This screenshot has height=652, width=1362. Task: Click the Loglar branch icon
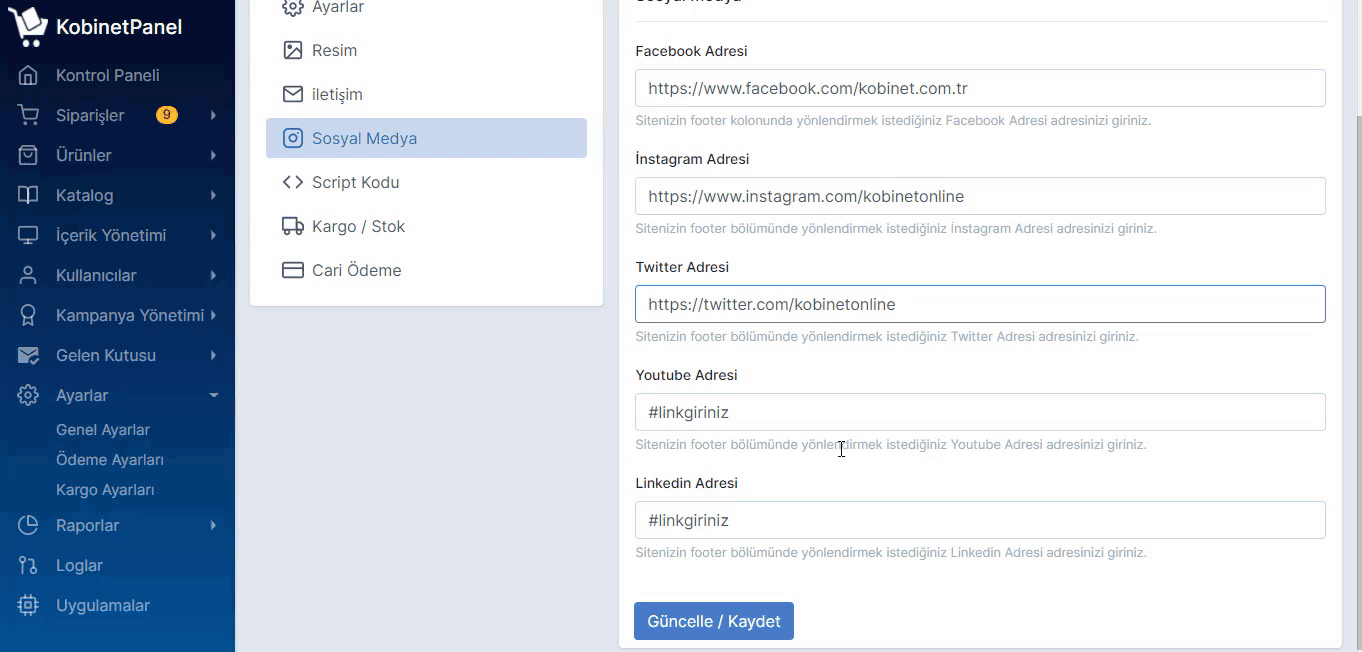click(x=28, y=565)
